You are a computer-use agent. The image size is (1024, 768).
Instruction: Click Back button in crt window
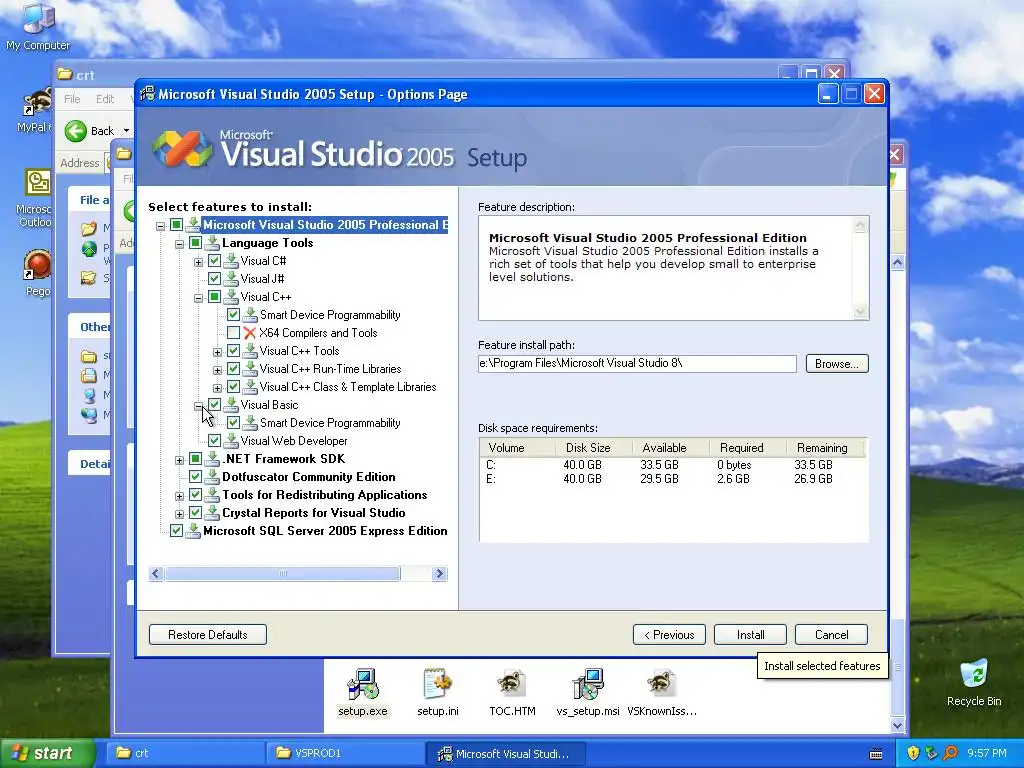tap(90, 131)
